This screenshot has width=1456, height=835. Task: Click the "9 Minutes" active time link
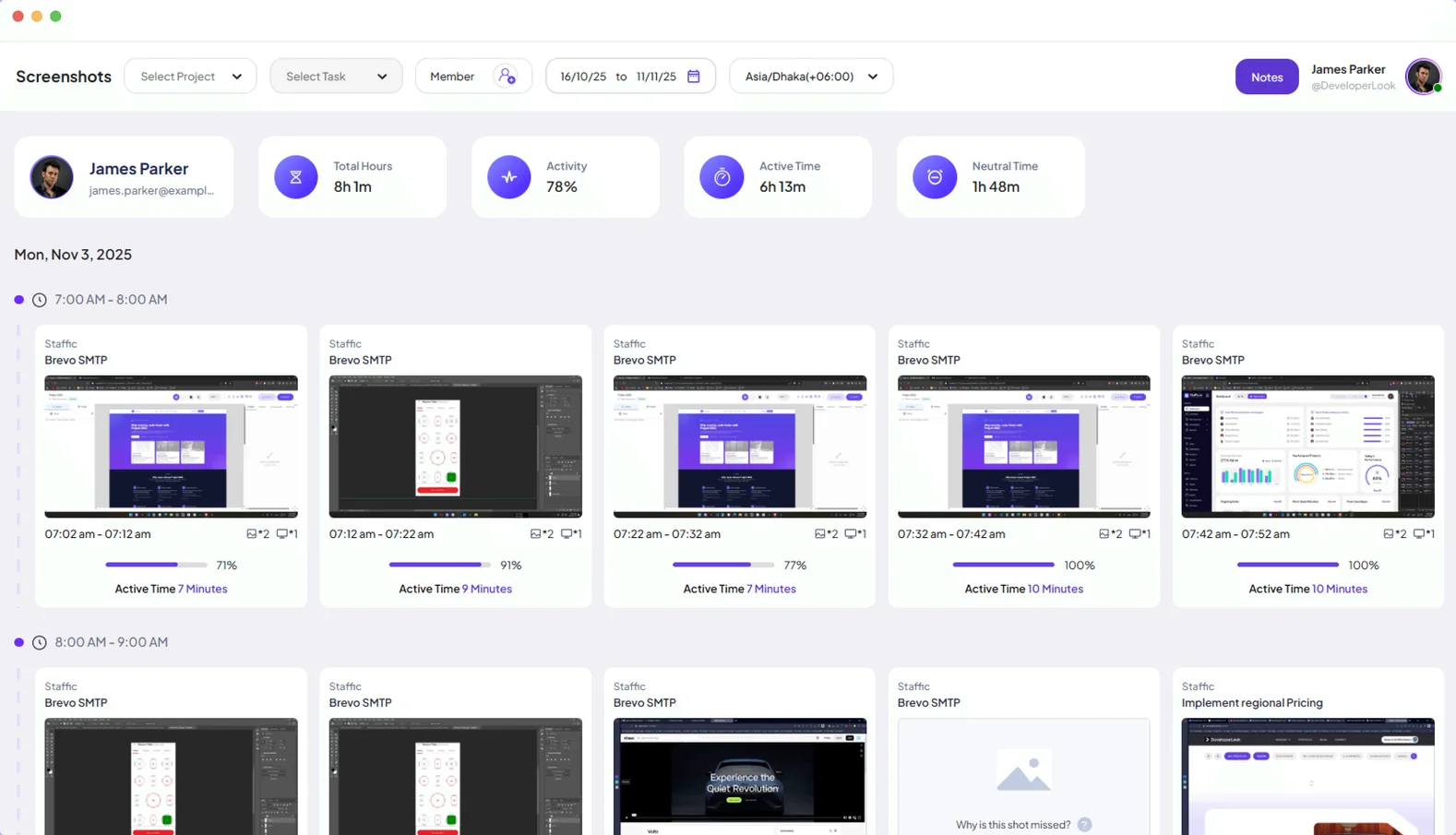pyautogui.click(x=487, y=589)
